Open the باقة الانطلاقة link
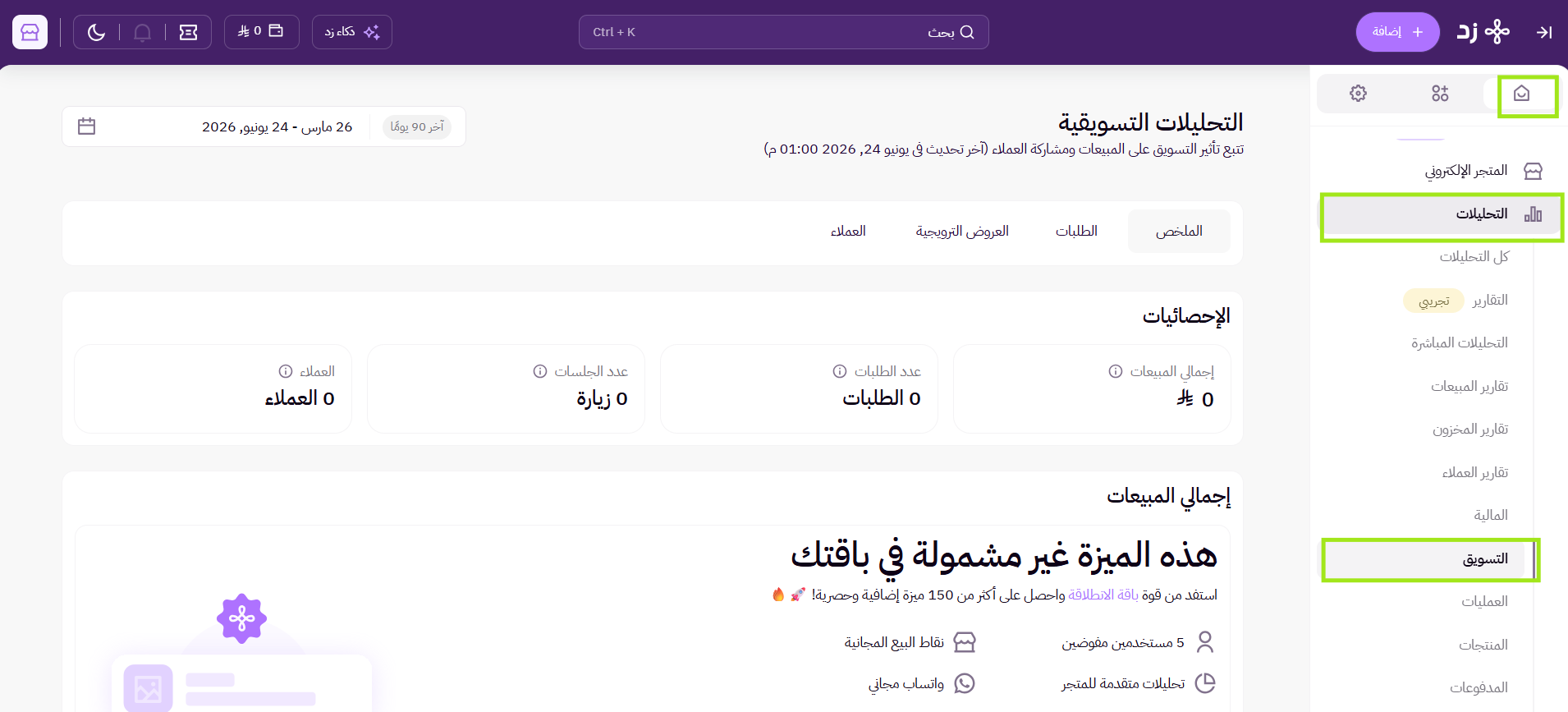Screen dimensions: 1568x712 click(1103, 595)
